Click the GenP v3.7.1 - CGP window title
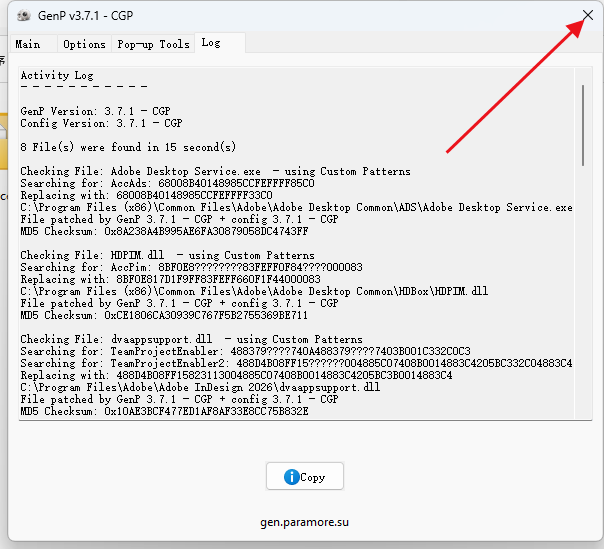The width and height of the screenshot is (604, 549). click(85, 16)
